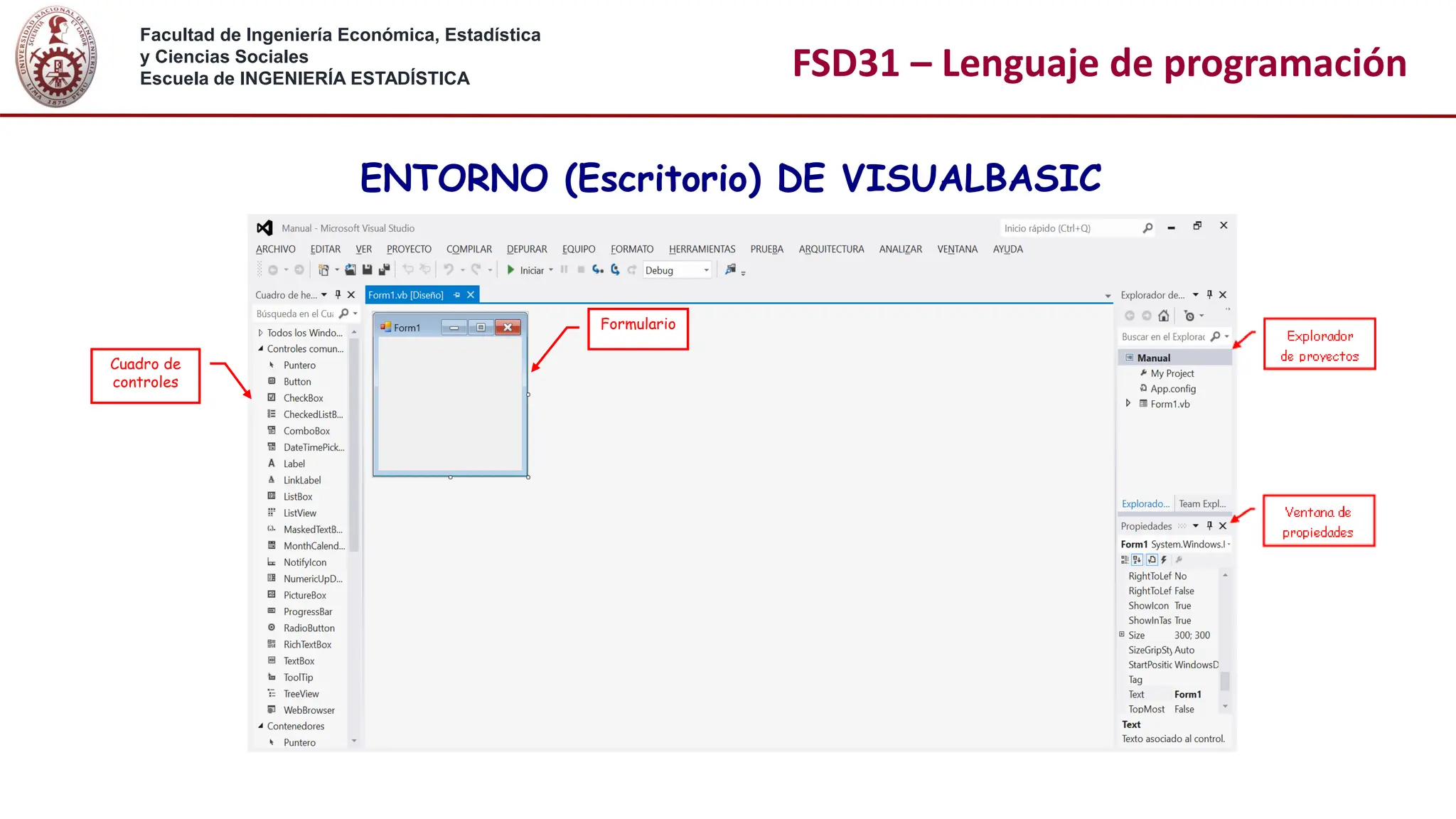The image size is (1456, 819).
Task: Select the Label control in toolbox
Action: (x=294, y=464)
